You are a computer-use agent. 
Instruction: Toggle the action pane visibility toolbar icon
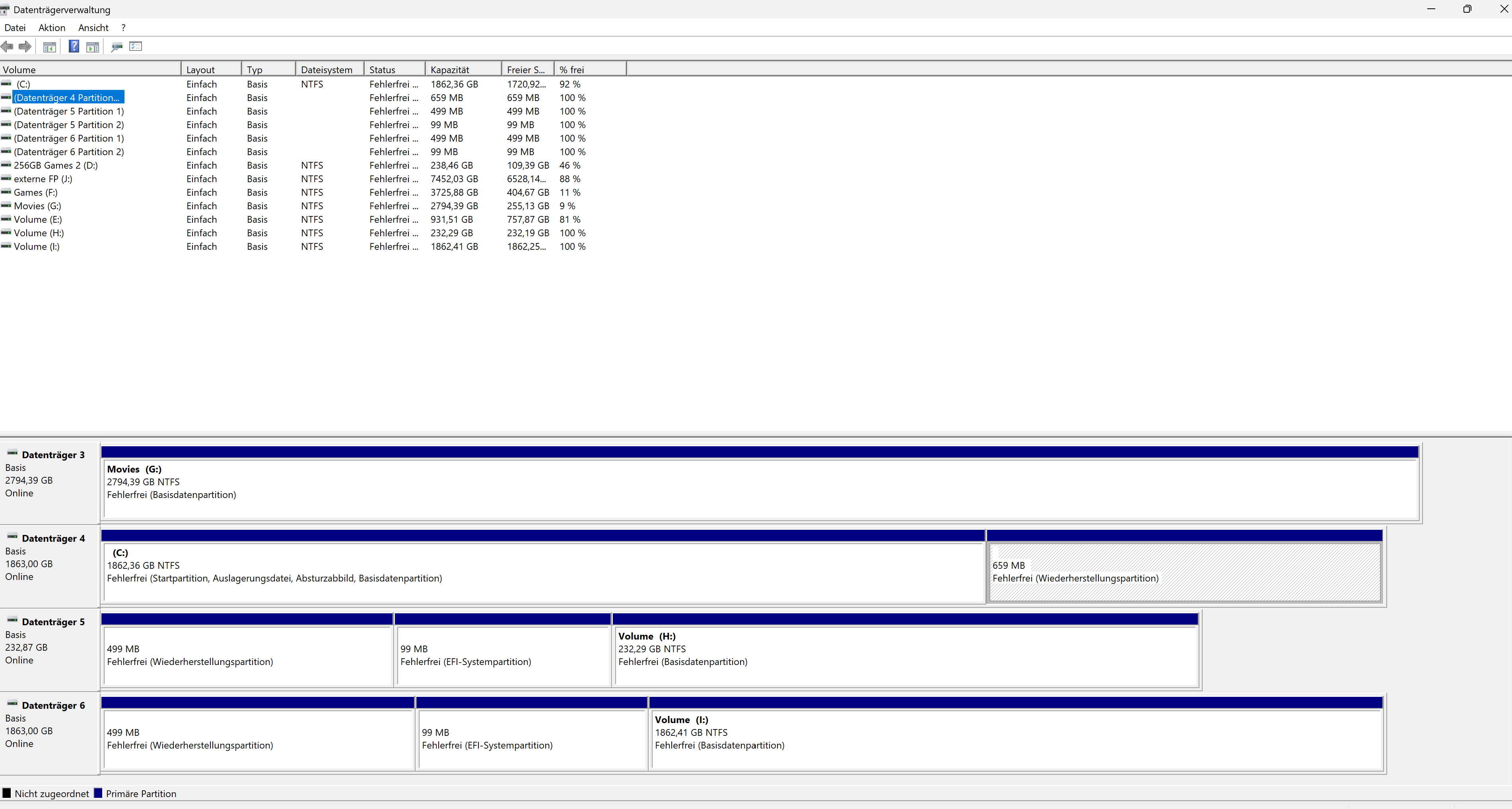(x=92, y=47)
